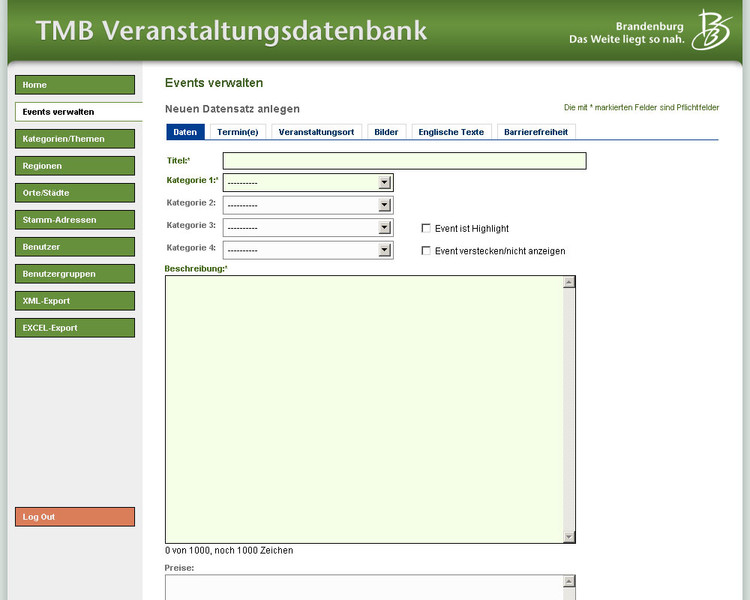
Task: Open the Kategorie 1 dropdown
Action: (308, 182)
